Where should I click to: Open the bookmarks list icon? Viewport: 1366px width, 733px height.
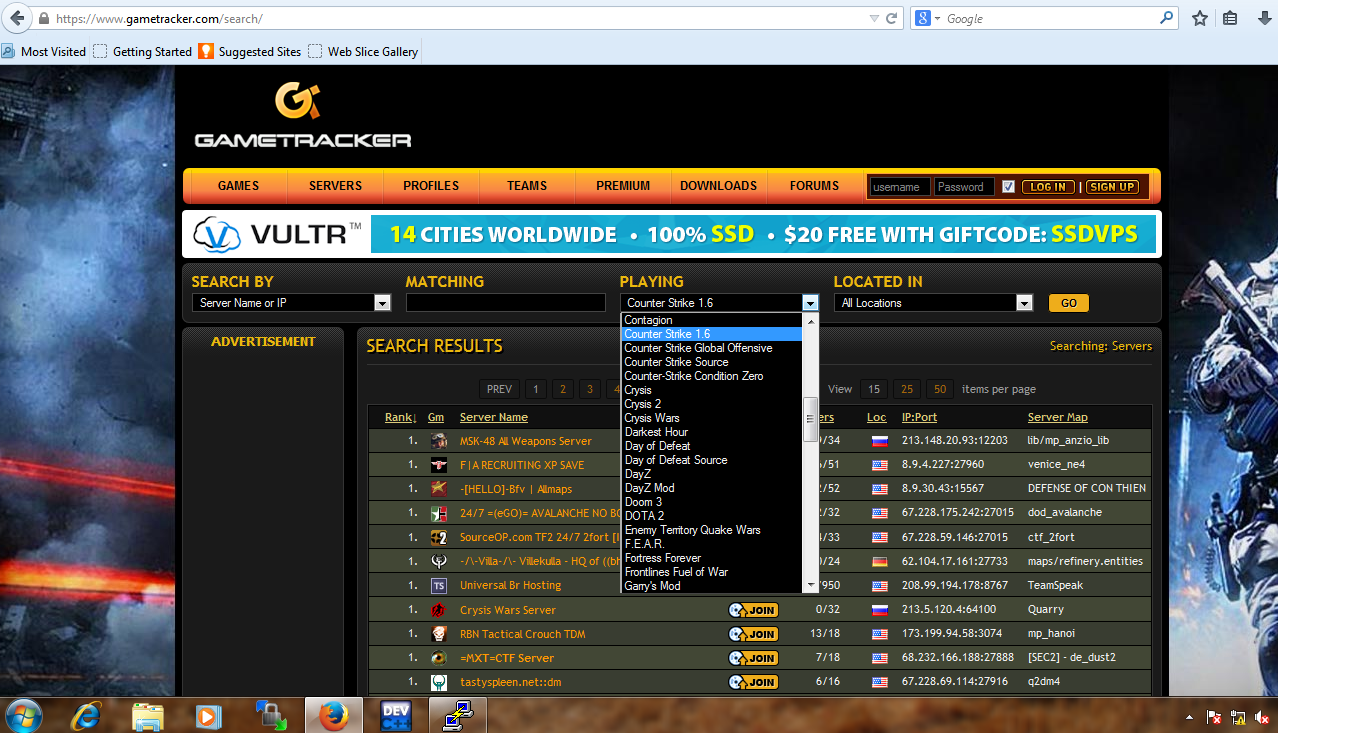pos(1231,18)
